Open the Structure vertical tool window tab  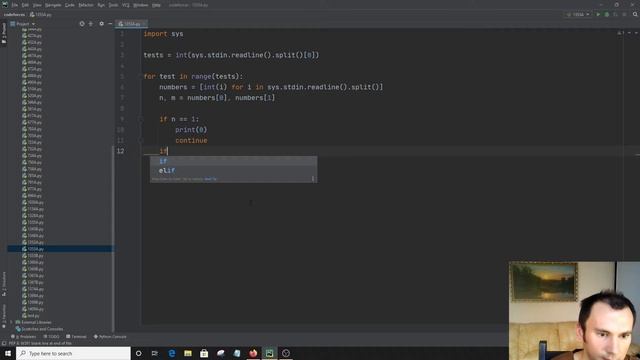pyautogui.click(x=4, y=284)
